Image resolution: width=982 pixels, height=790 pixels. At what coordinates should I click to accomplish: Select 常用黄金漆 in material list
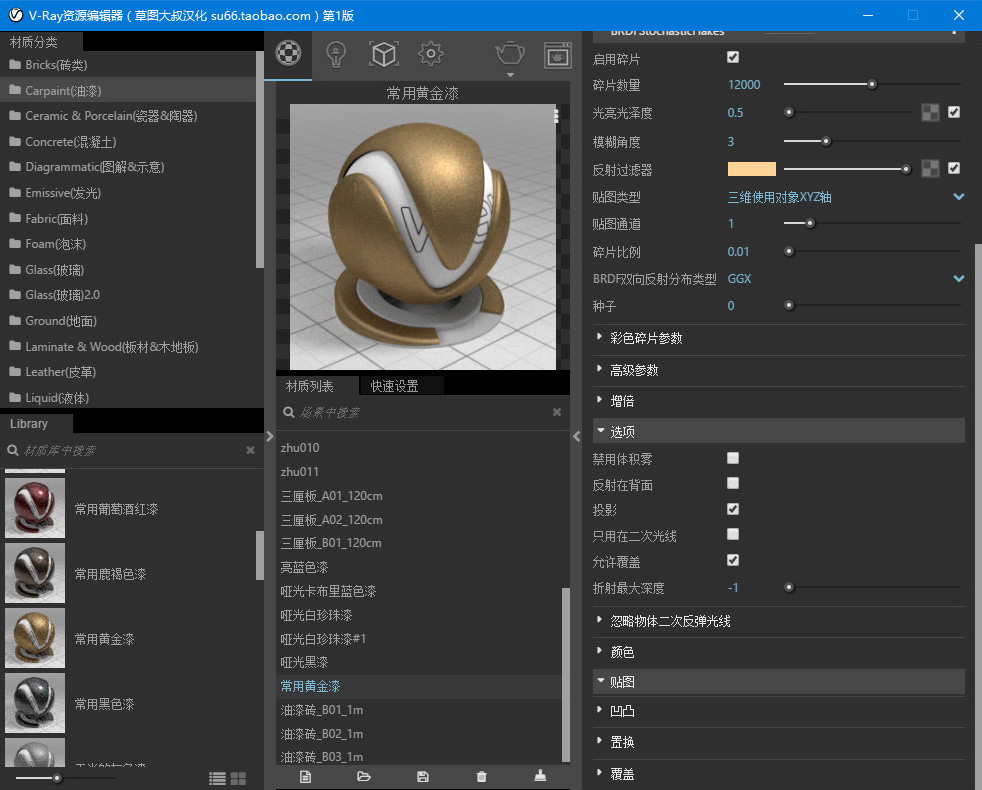418,686
